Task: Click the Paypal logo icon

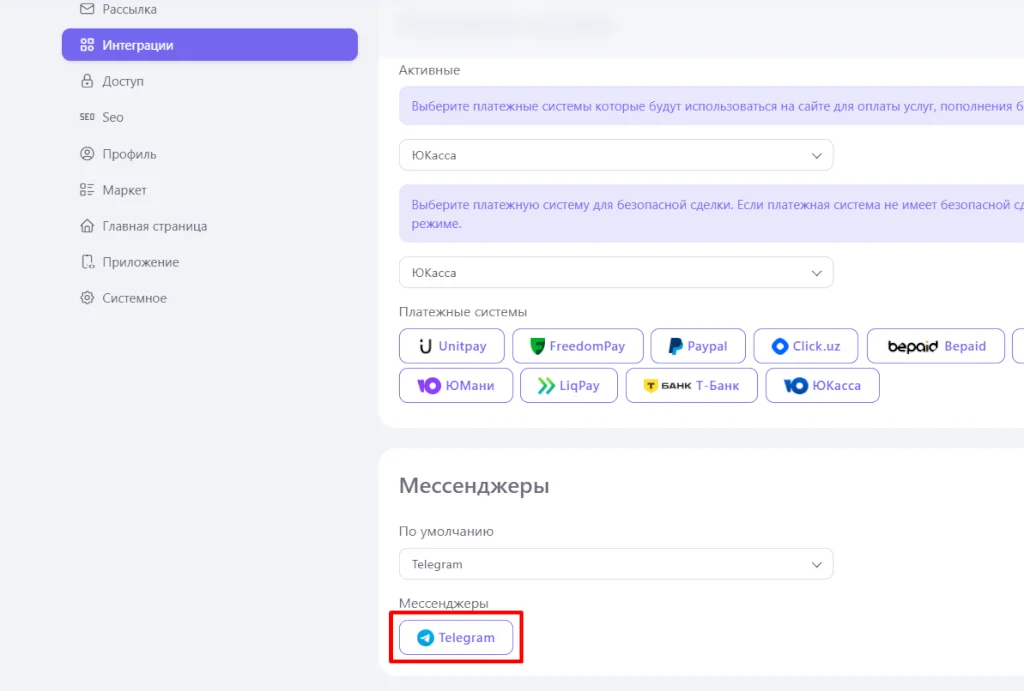Action: point(676,346)
